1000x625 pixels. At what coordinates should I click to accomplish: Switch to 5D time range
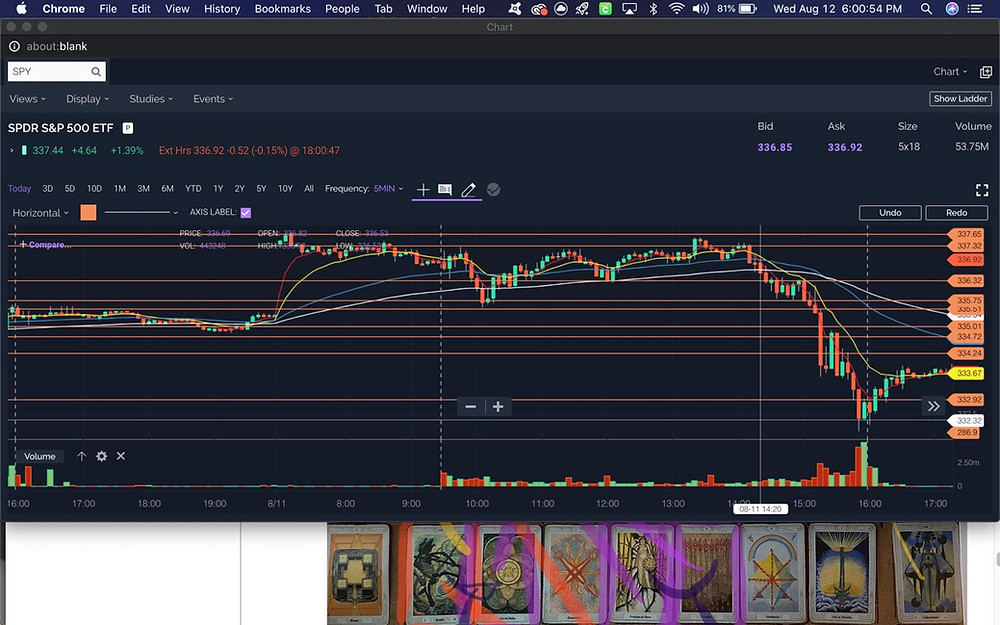(x=70, y=189)
